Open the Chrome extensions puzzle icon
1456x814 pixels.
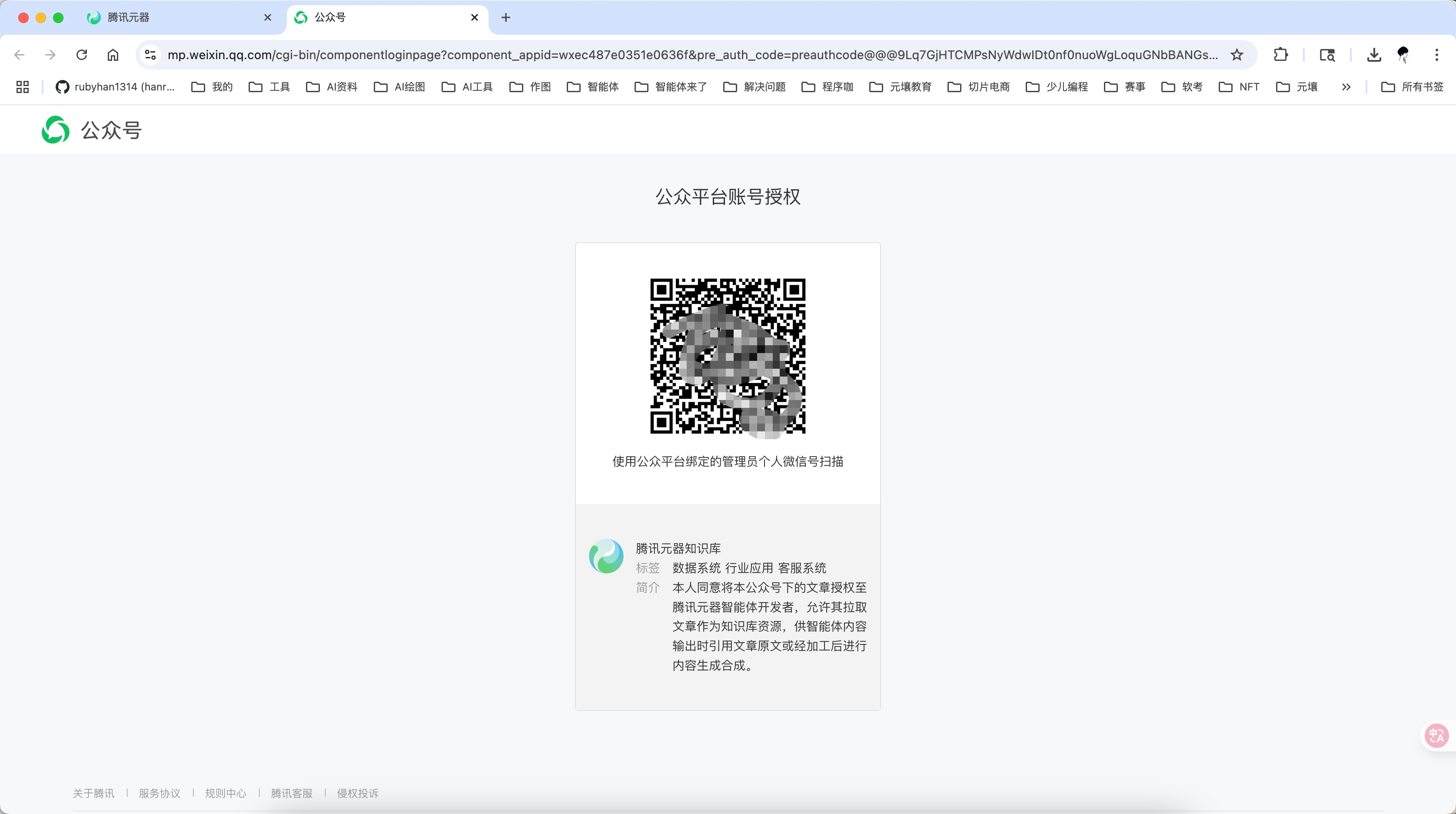1281,55
